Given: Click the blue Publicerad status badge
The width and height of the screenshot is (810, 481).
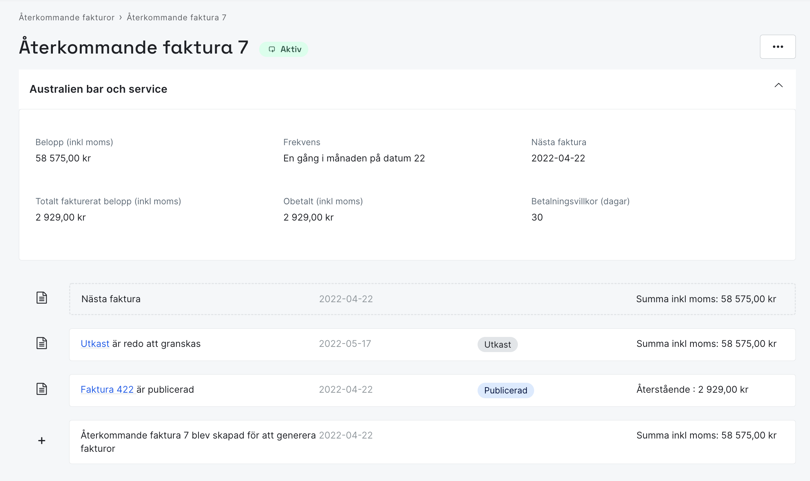Looking at the screenshot, I should pyautogui.click(x=505, y=390).
